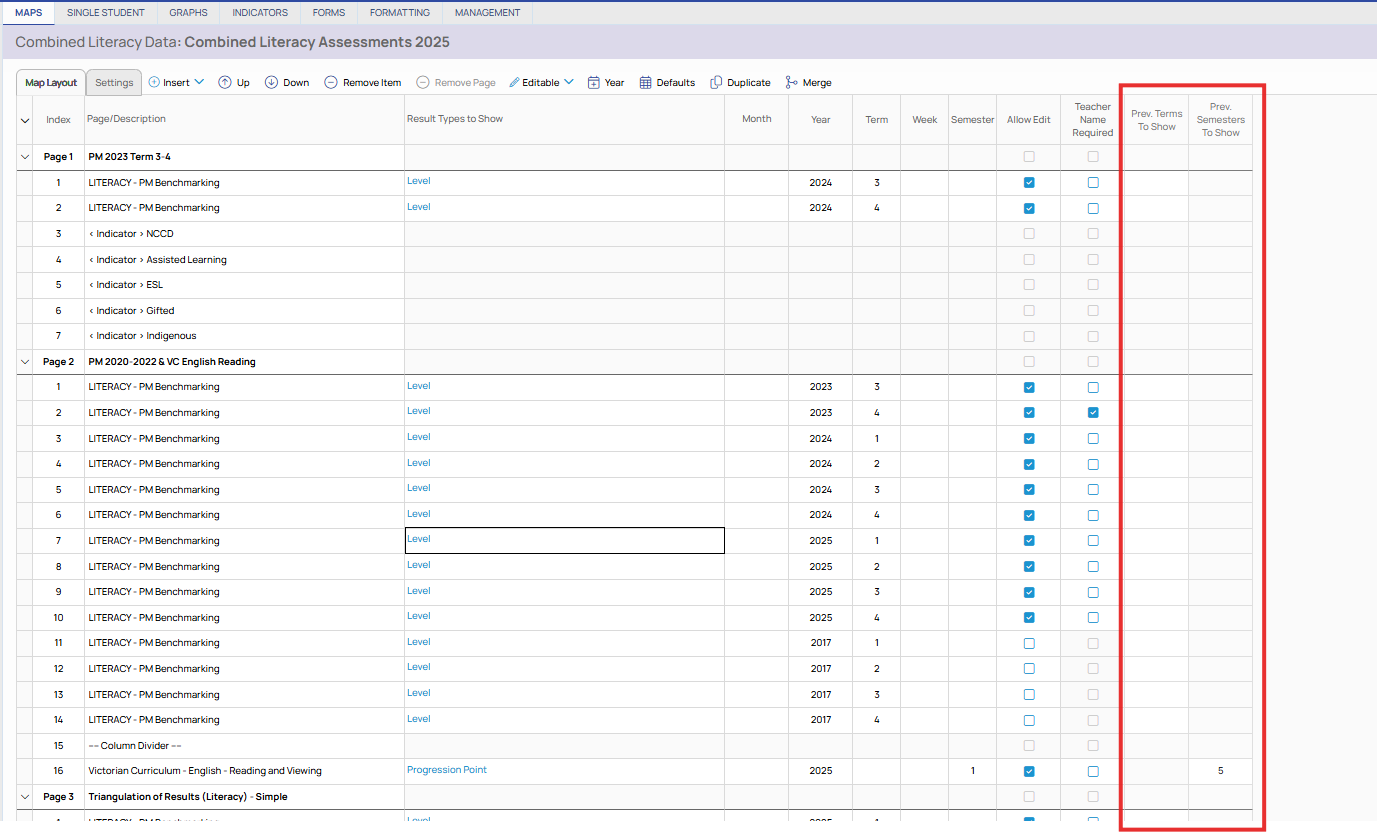The width and height of the screenshot is (1377, 832).
Task: Click the Year cell "2017" in Term 2 row
Action: coord(821,669)
